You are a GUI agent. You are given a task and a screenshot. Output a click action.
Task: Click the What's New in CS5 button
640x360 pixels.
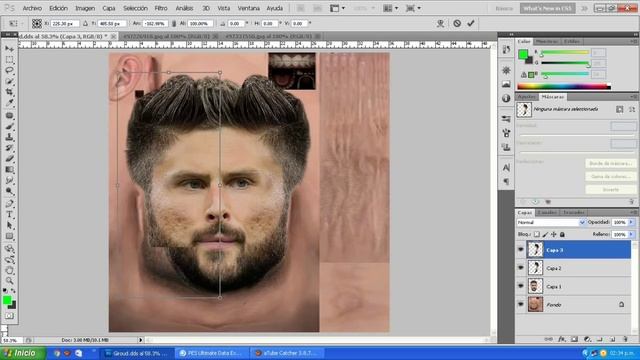pyautogui.click(x=547, y=8)
